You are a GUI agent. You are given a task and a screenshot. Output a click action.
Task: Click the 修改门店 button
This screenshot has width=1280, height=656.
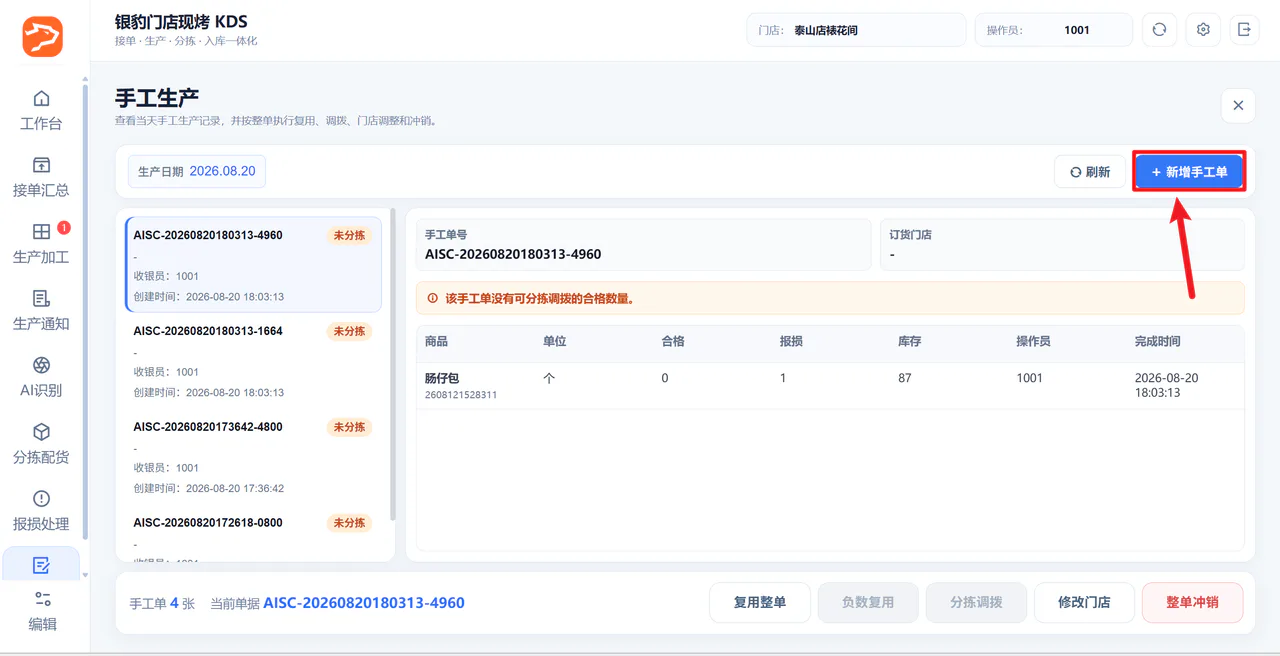tap(1084, 603)
